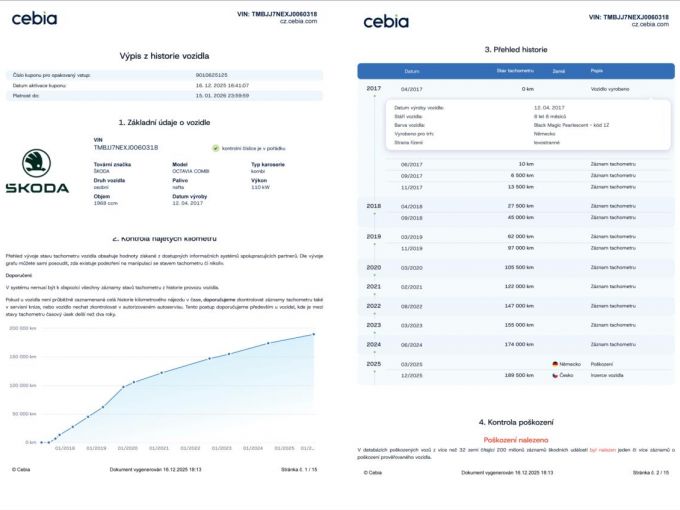Viewport: 680px width, 510px height.
Task: Click the German flag icon beside Německo
Action: coord(556,364)
